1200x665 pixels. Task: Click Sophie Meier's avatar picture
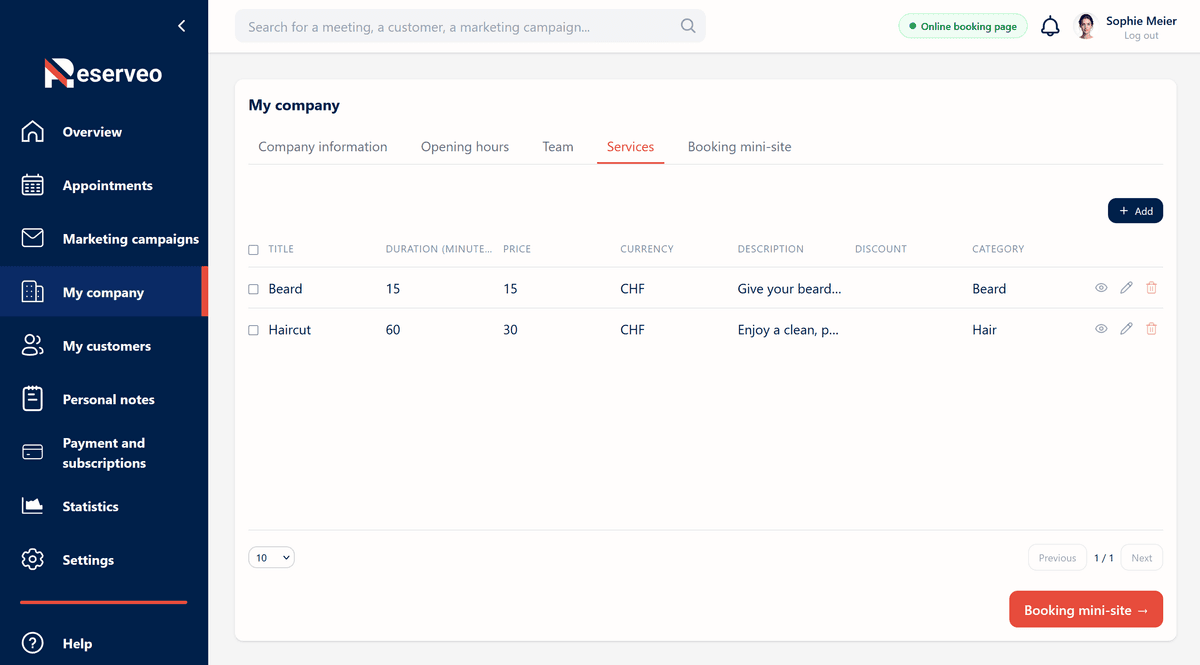click(x=1086, y=27)
